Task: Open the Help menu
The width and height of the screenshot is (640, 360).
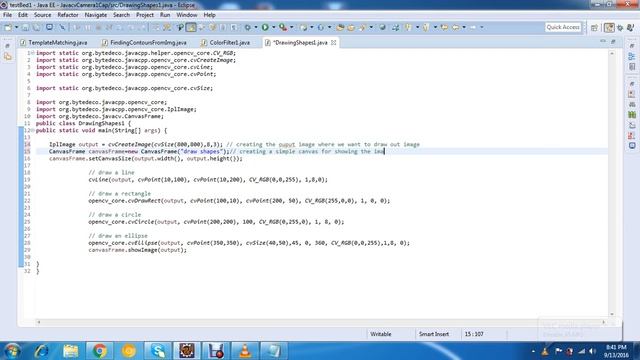Action: [x=209, y=15]
